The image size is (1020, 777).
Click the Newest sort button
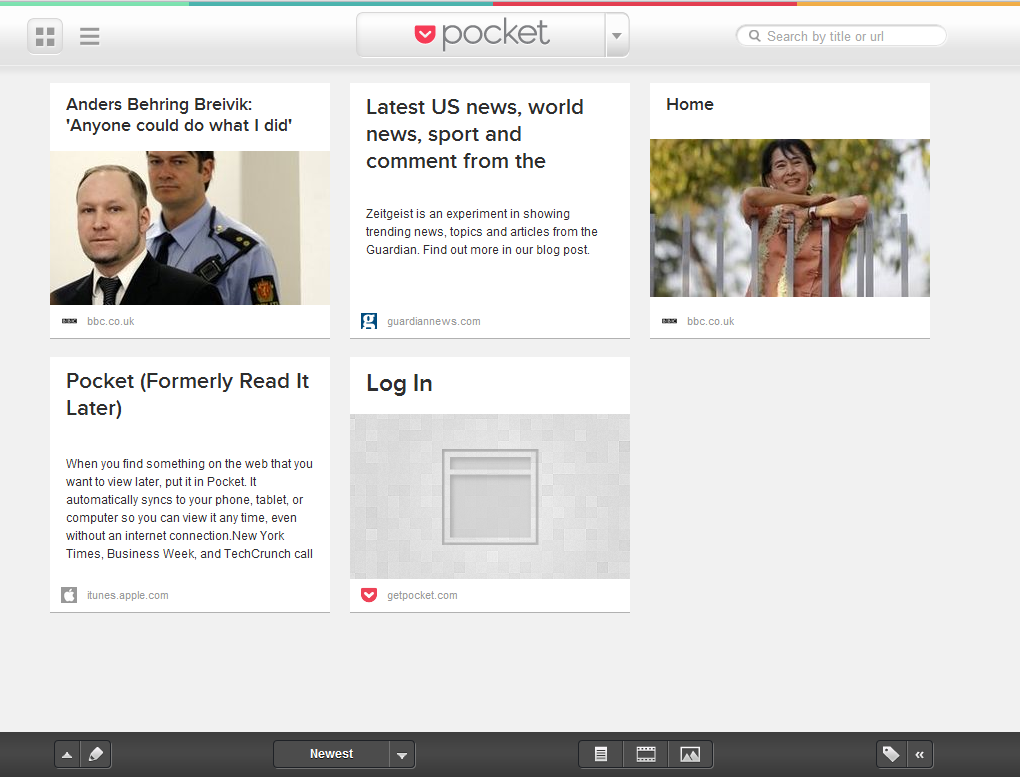(x=331, y=754)
